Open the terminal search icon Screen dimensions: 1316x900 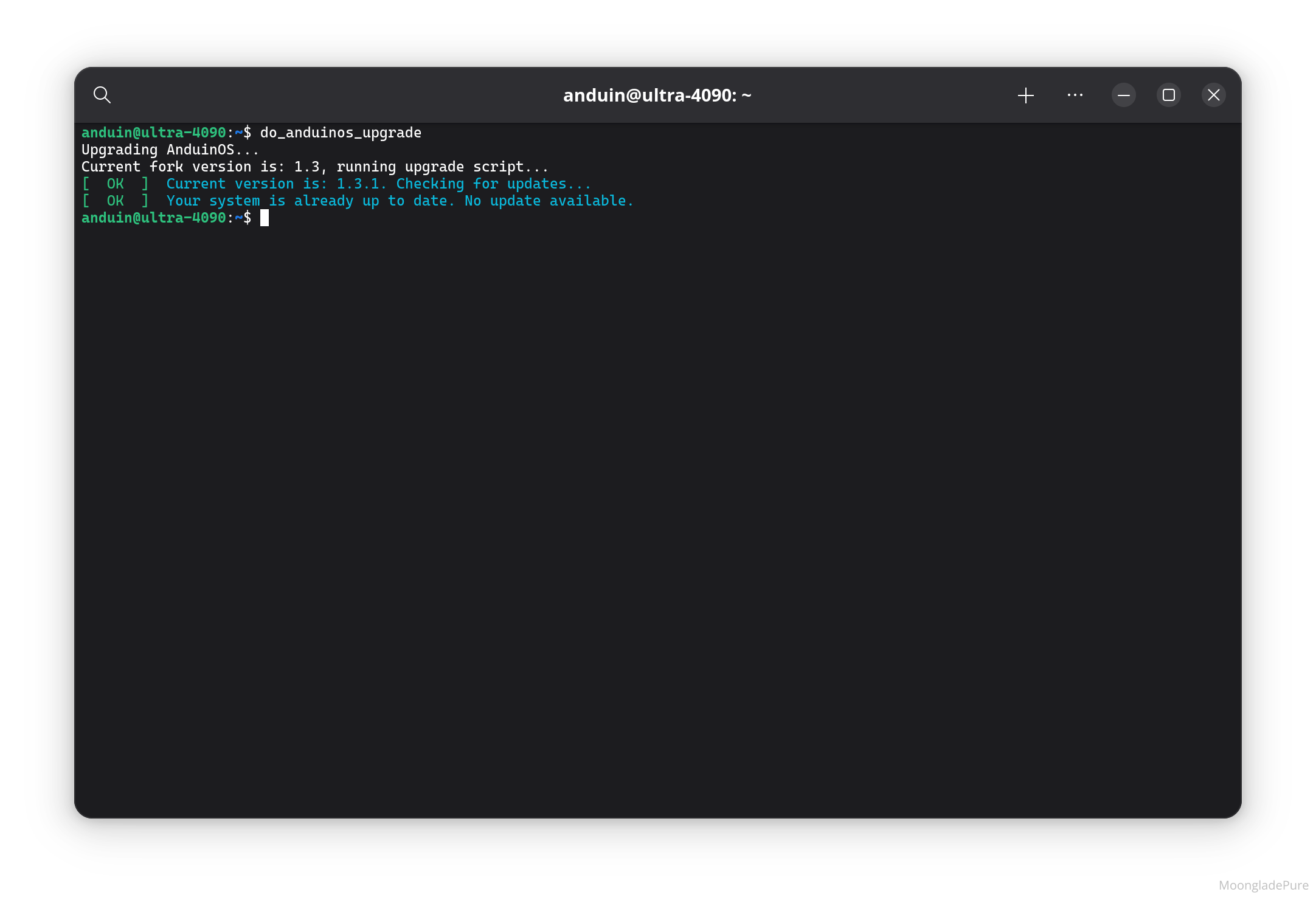coord(102,95)
